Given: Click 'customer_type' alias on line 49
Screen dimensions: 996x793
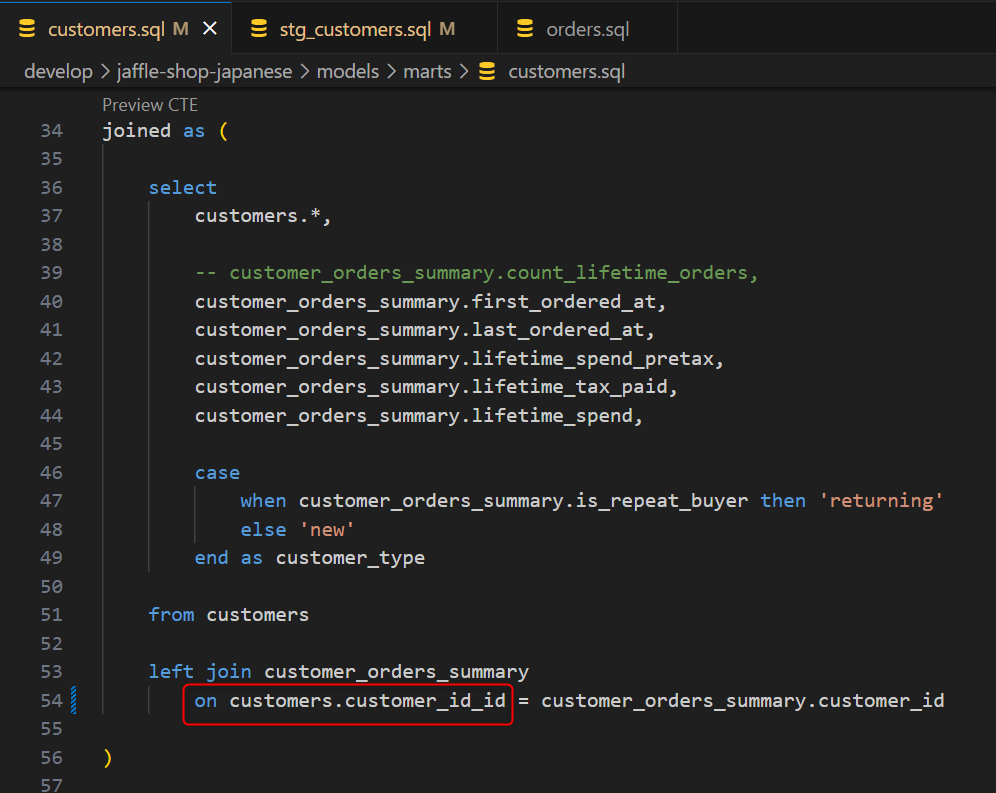Looking at the screenshot, I should point(350,559).
